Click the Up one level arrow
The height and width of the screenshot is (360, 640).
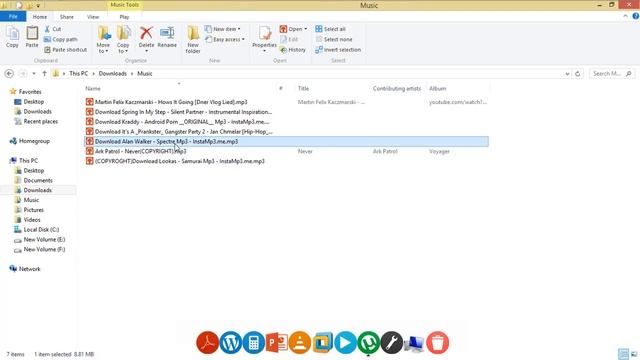click(x=44, y=73)
